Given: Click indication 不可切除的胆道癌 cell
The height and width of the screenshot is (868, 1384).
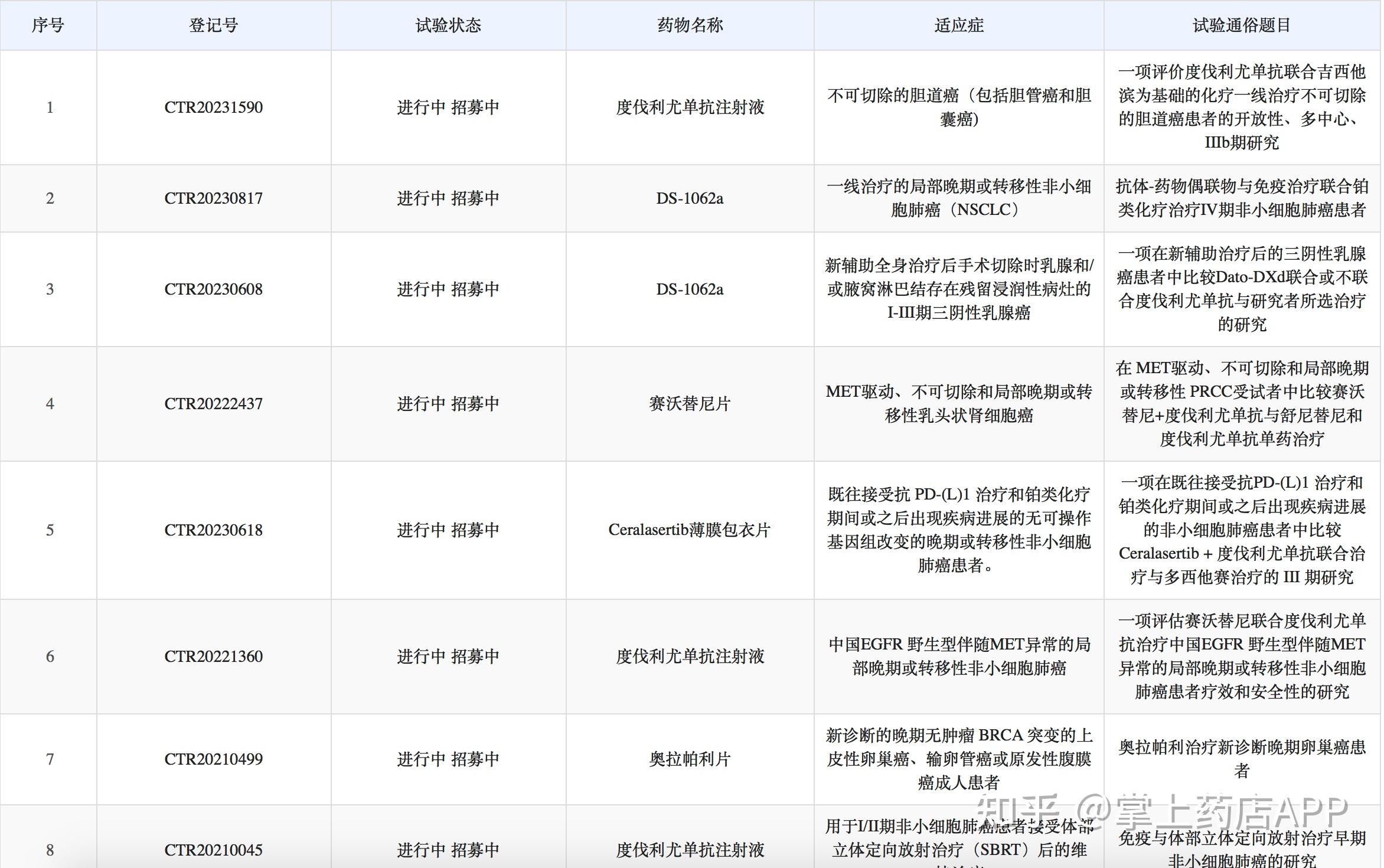Looking at the screenshot, I should point(959,107).
